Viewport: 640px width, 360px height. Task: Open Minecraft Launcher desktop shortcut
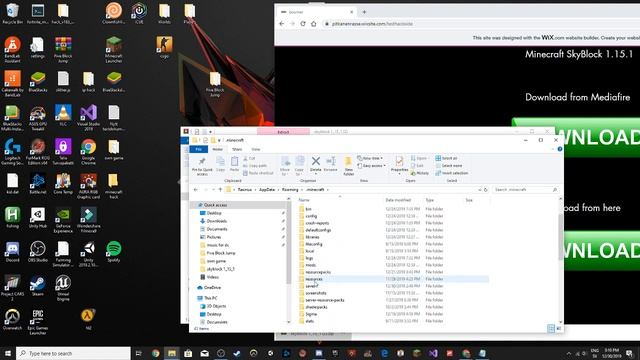pyautogui.click(x=113, y=49)
